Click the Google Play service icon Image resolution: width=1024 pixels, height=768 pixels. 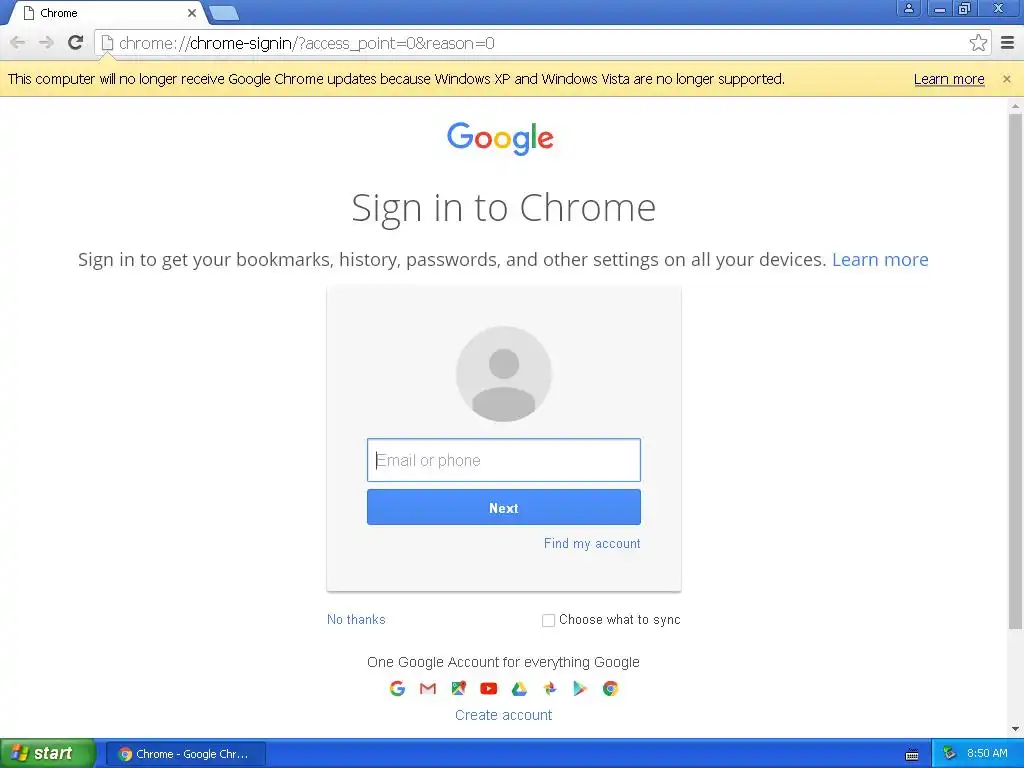580,688
